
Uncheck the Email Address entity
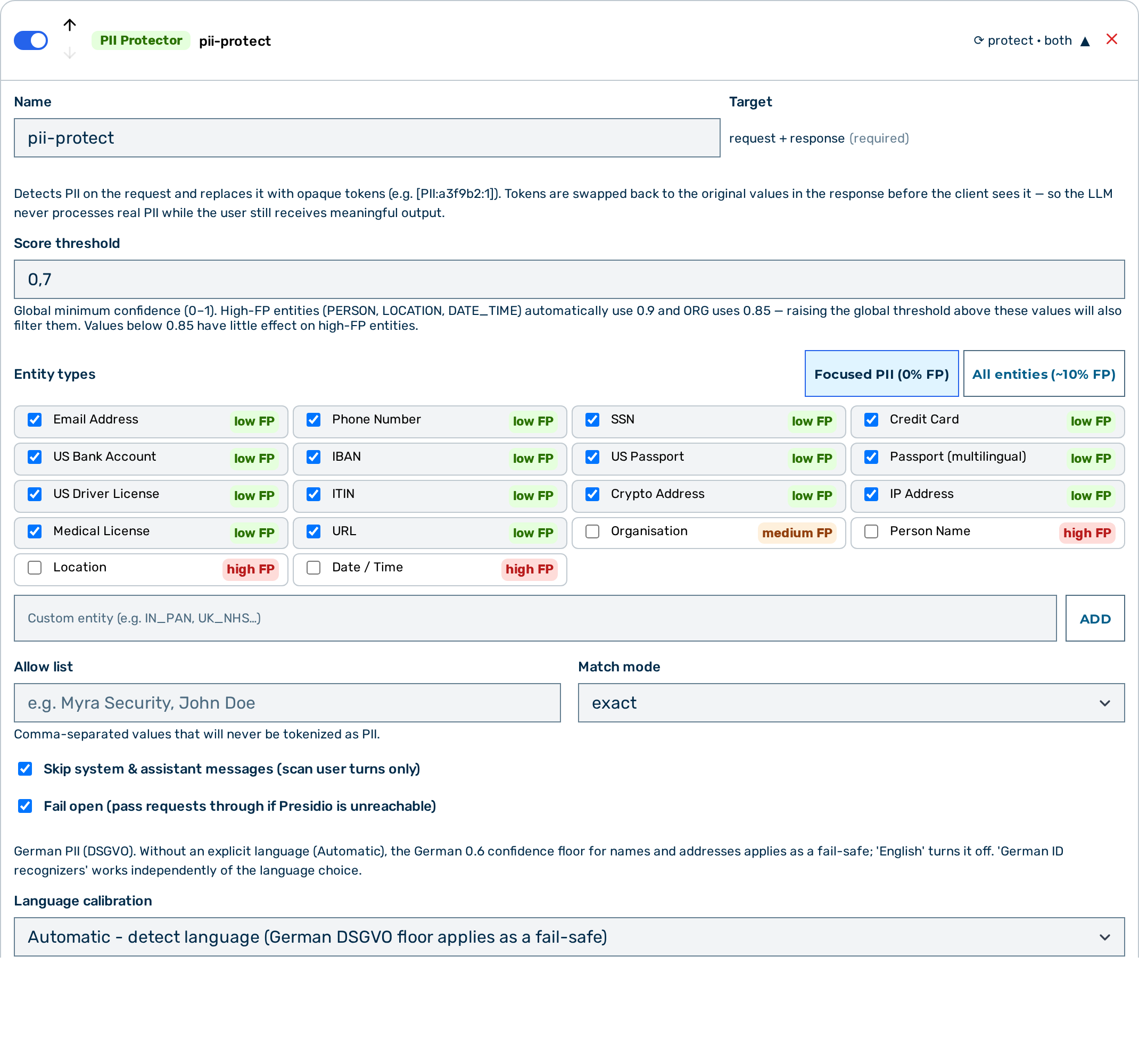(35, 420)
